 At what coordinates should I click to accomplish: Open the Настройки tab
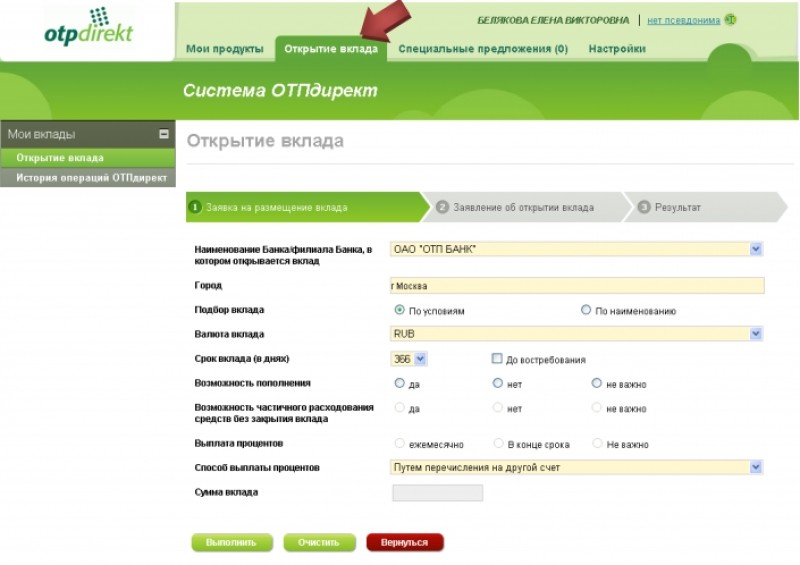click(617, 49)
